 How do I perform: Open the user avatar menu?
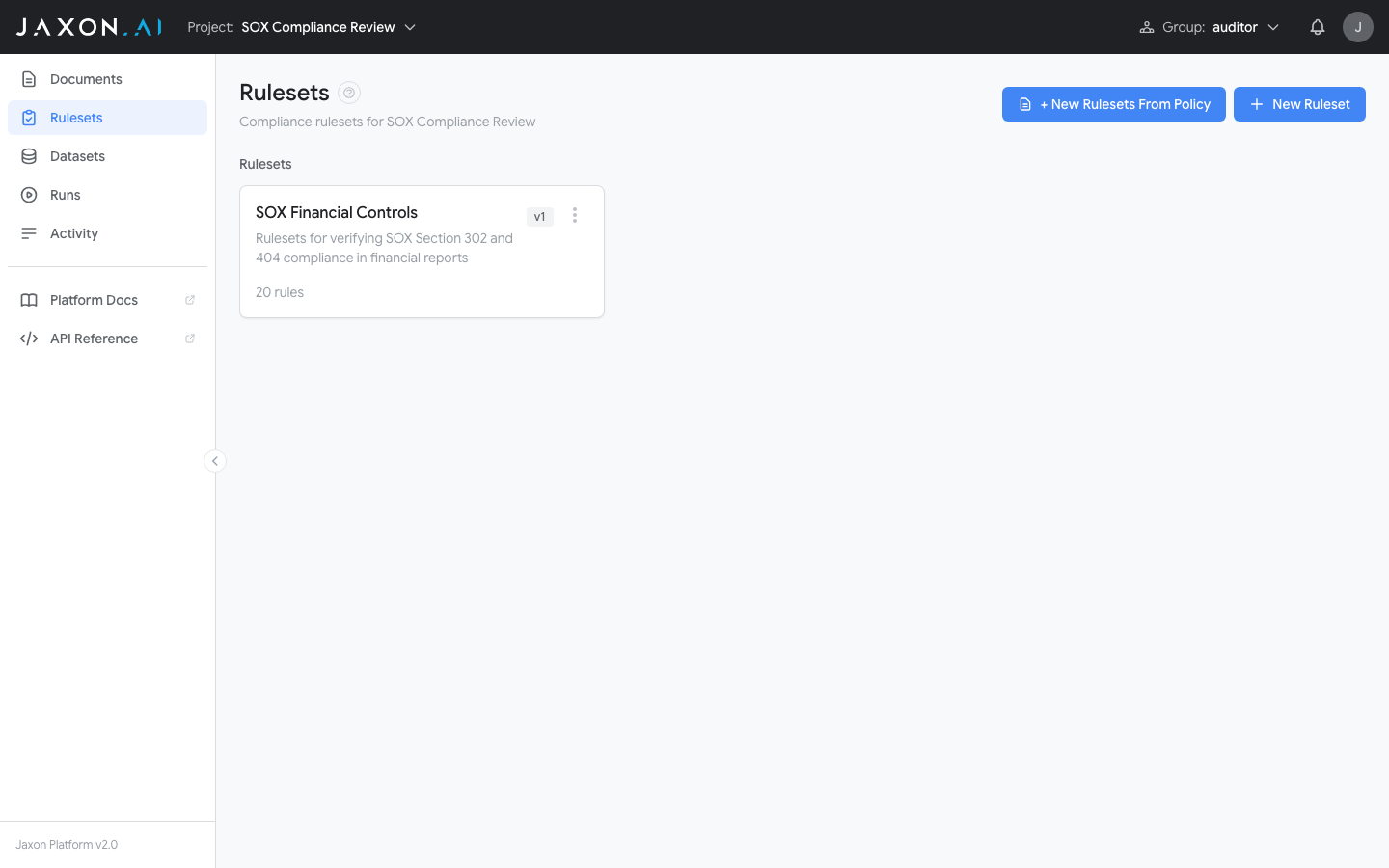1358,26
